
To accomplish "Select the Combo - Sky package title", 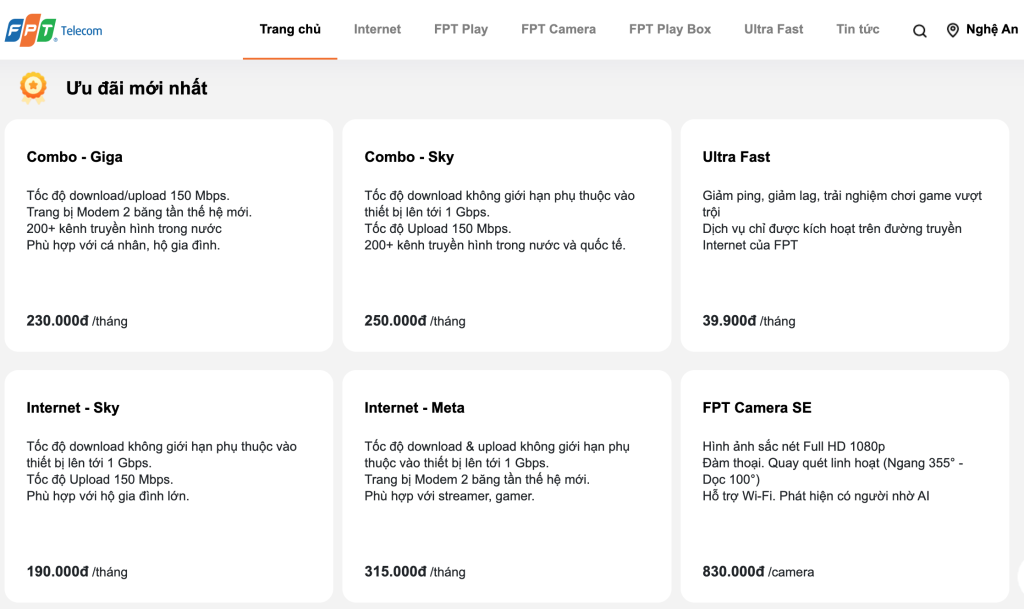I will pyautogui.click(x=409, y=157).
